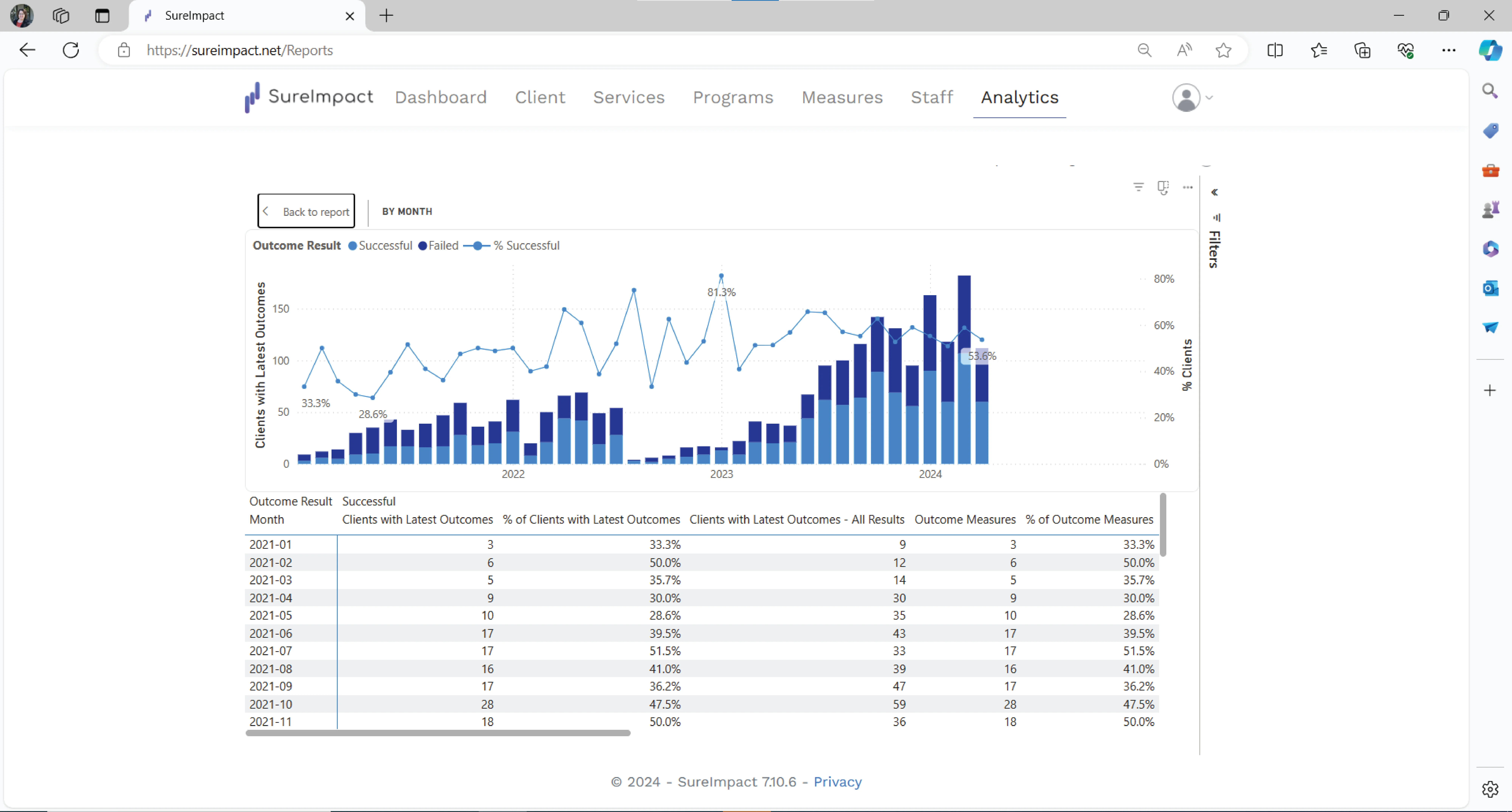This screenshot has width=1512, height=812.
Task: Sort by Clients with Latest Outcomes - All Results
Action: 797,520
